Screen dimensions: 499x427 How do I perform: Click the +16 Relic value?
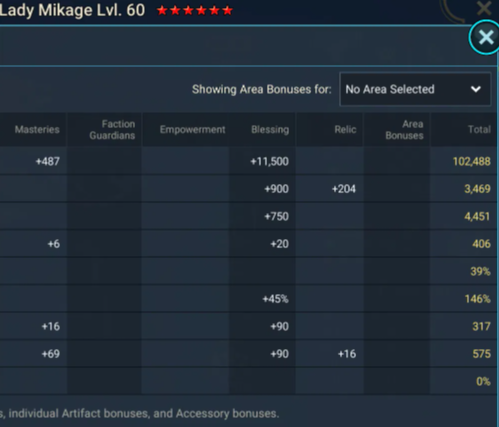pyautogui.click(x=347, y=354)
